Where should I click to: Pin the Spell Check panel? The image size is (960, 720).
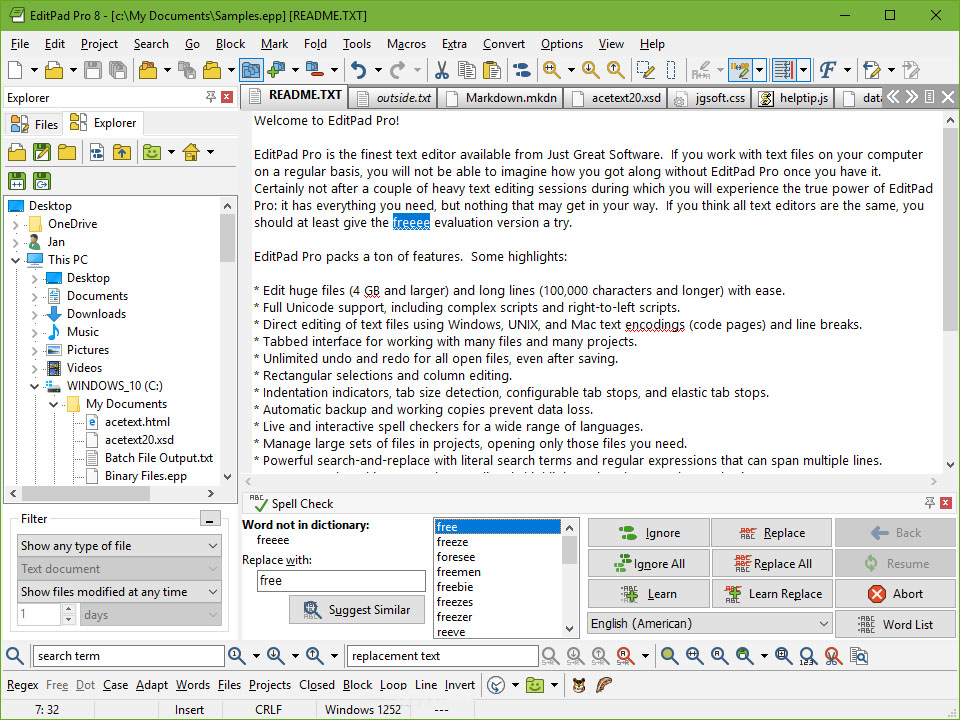(x=929, y=503)
